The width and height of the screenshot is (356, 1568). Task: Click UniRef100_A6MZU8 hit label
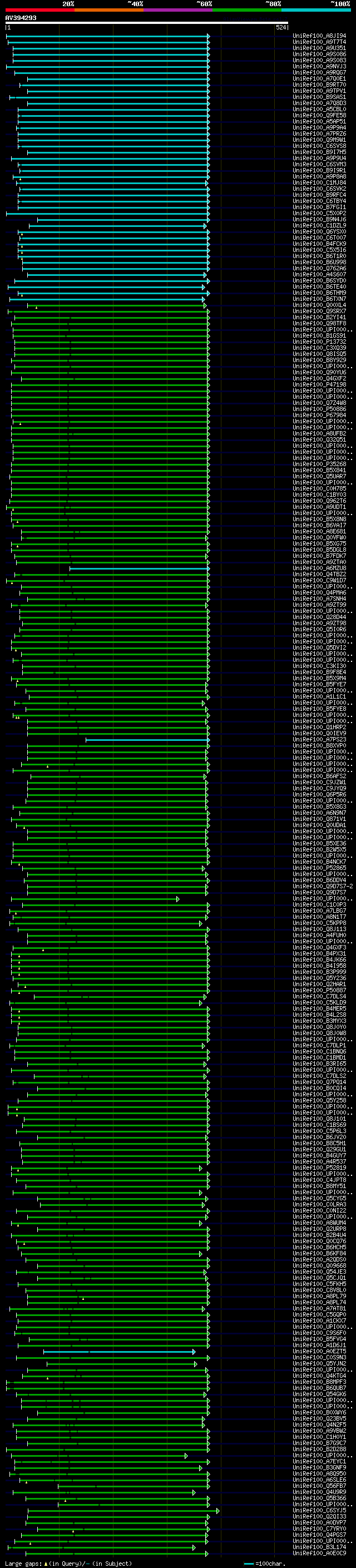pyautogui.click(x=319, y=568)
